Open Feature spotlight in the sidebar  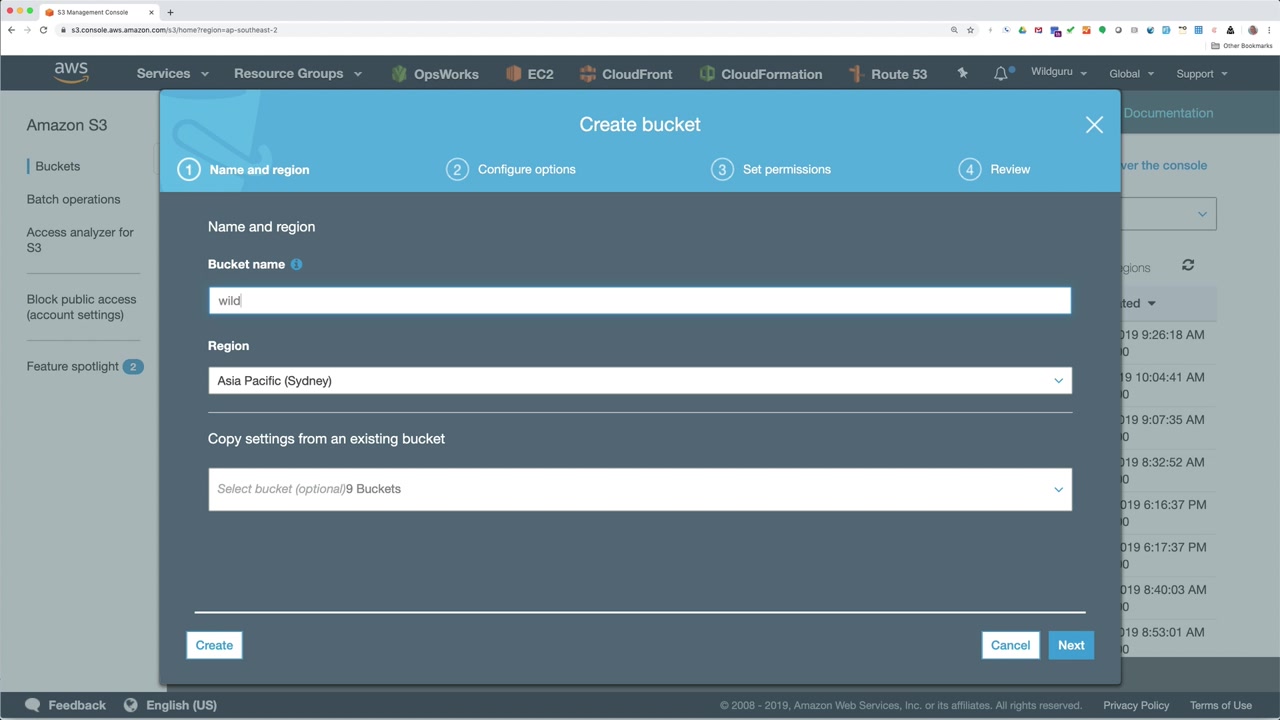click(x=85, y=366)
